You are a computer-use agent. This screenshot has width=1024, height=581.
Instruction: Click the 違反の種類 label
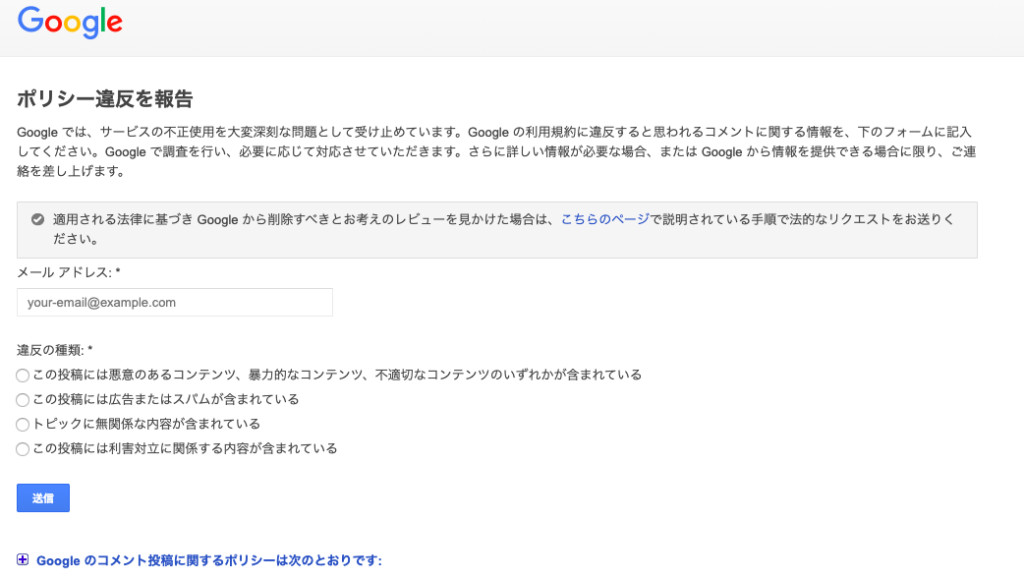(x=55, y=351)
